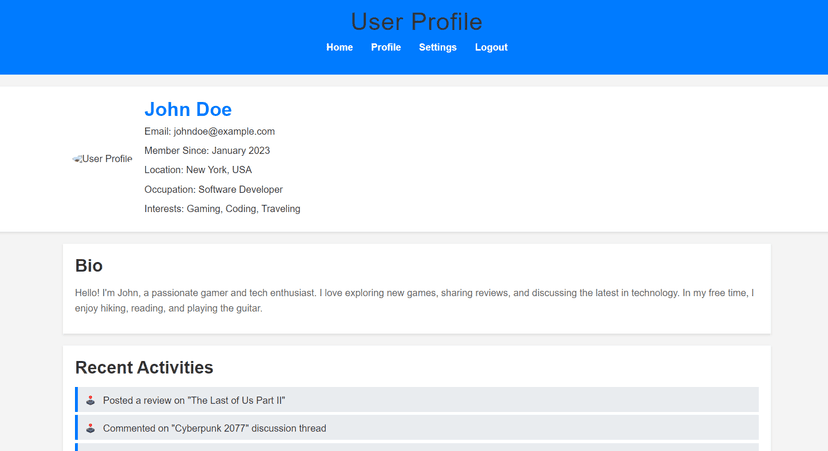Click the joystick icon beside the Cyberpunk comment
828x451 pixels.
point(90,428)
